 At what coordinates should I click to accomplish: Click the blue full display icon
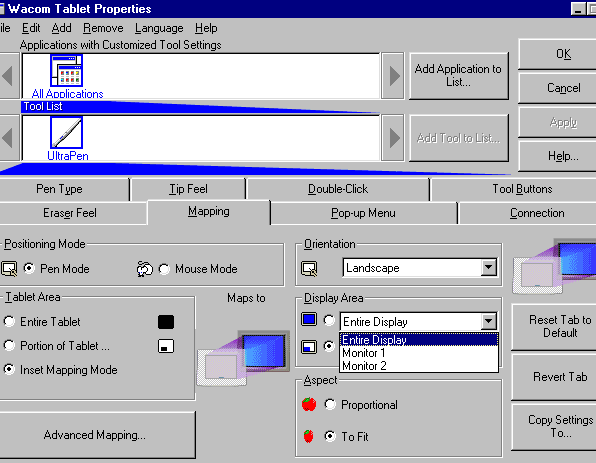tap(309, 319)
